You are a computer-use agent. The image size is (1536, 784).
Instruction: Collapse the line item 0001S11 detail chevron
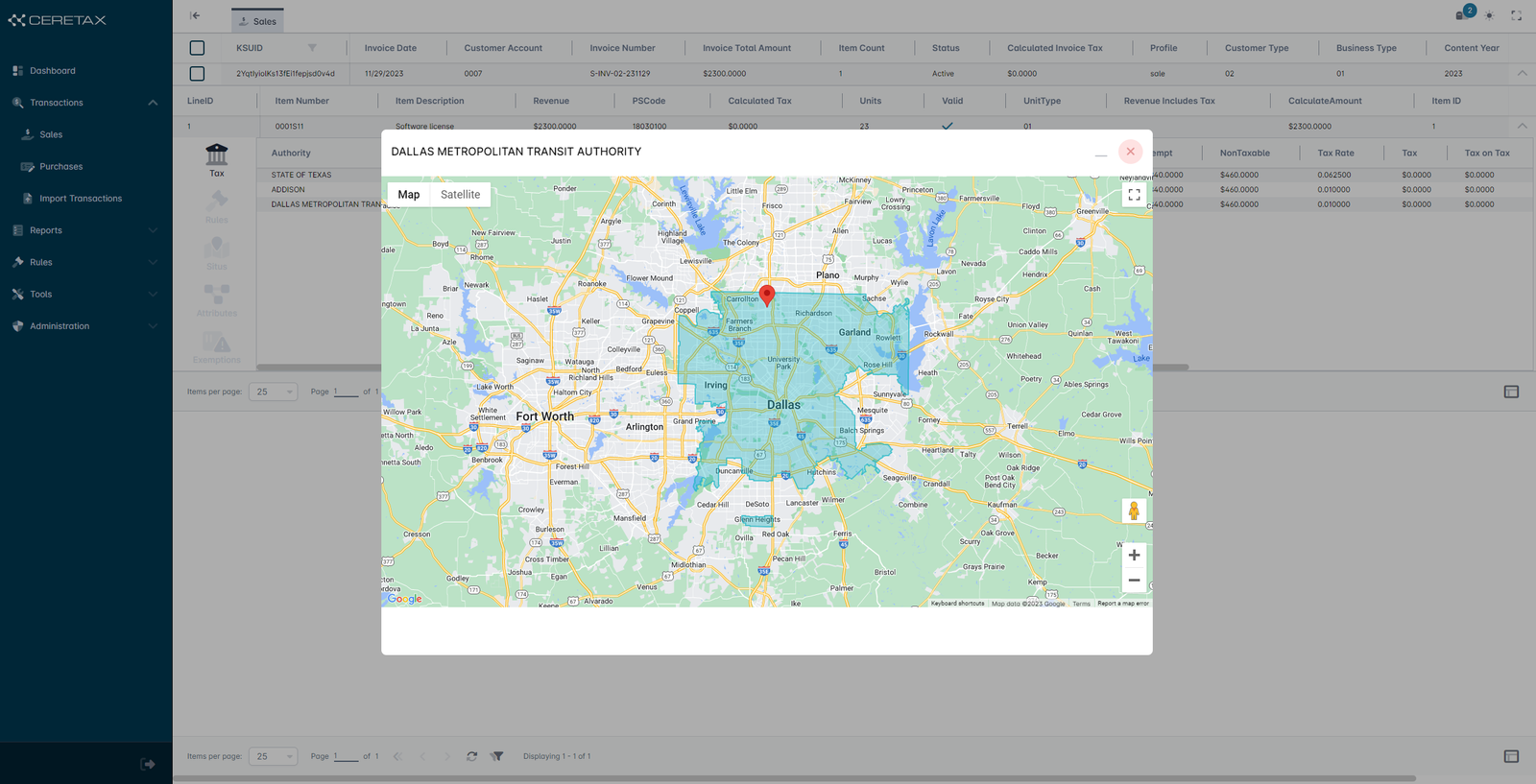(1522, 126)
